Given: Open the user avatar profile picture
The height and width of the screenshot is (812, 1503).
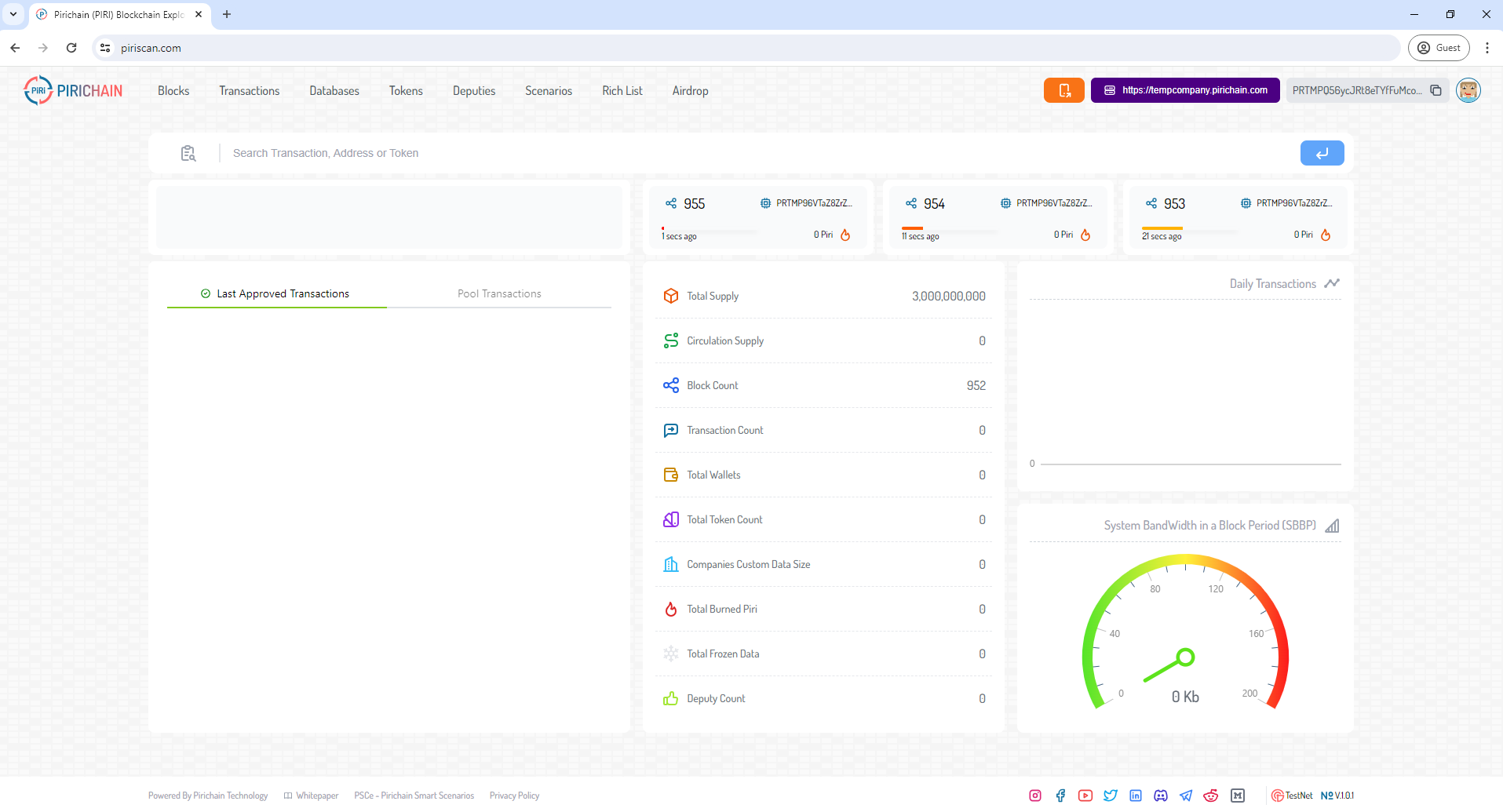Looking at the screenshot, I should pos(1468,90).
